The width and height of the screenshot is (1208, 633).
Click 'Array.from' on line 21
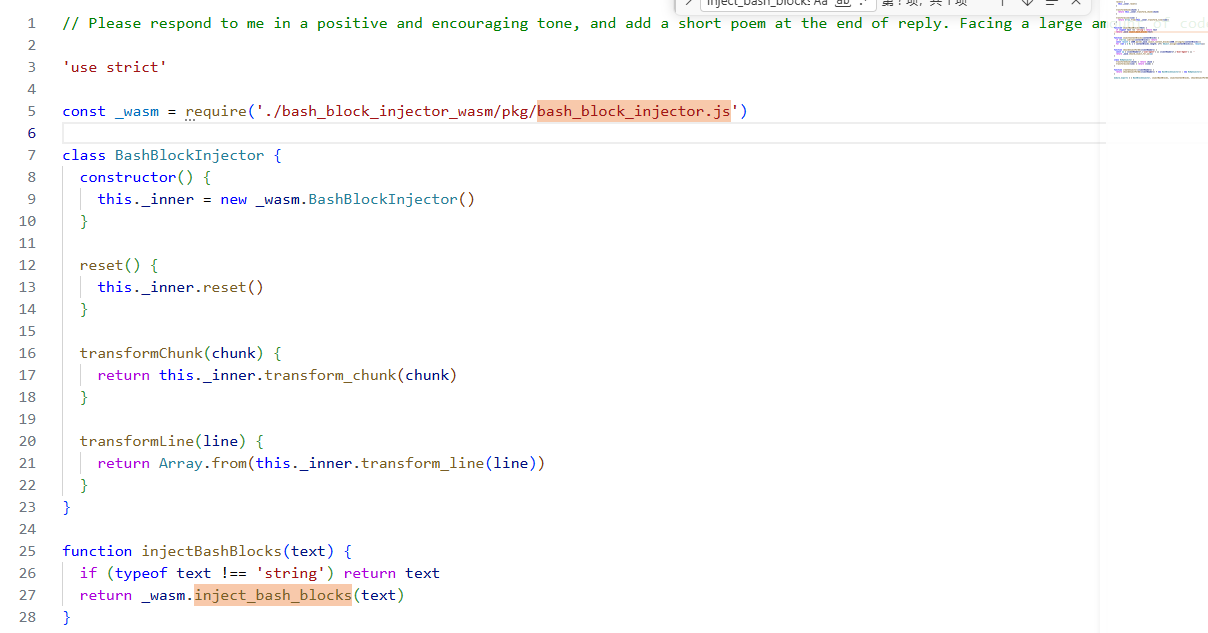pyautogui.click(x=203, y=463)
